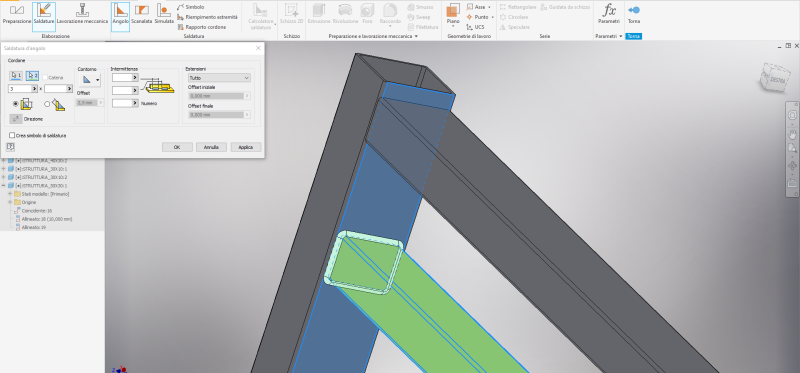The image size is (800, 373).
Task: Open the arrow of the Numero field
Action: pyautogui.click(x=135, y=103)
